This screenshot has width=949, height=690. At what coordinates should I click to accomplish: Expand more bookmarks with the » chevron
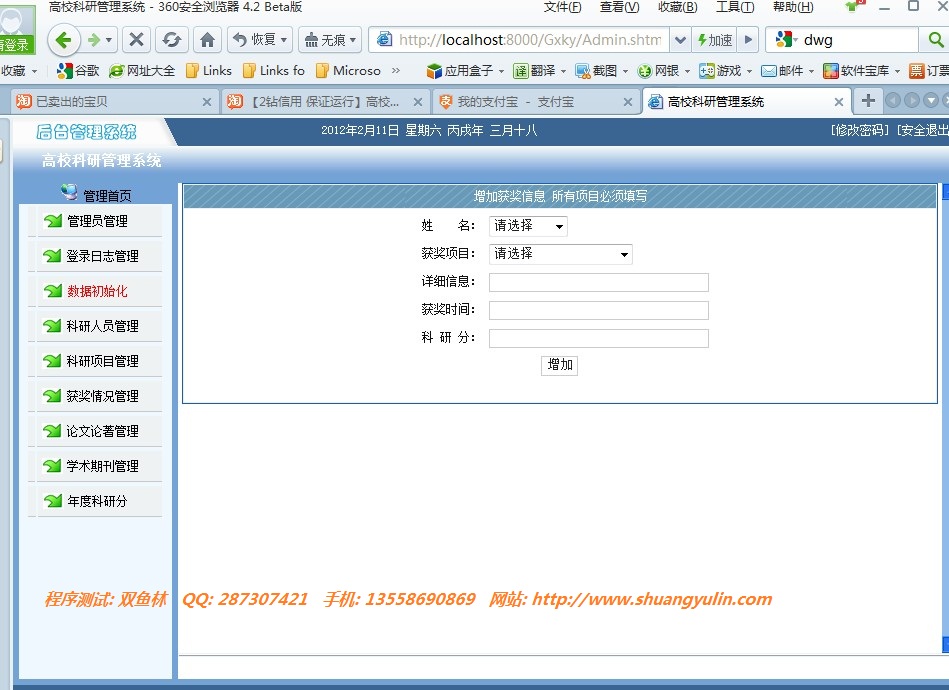point(396,71)
